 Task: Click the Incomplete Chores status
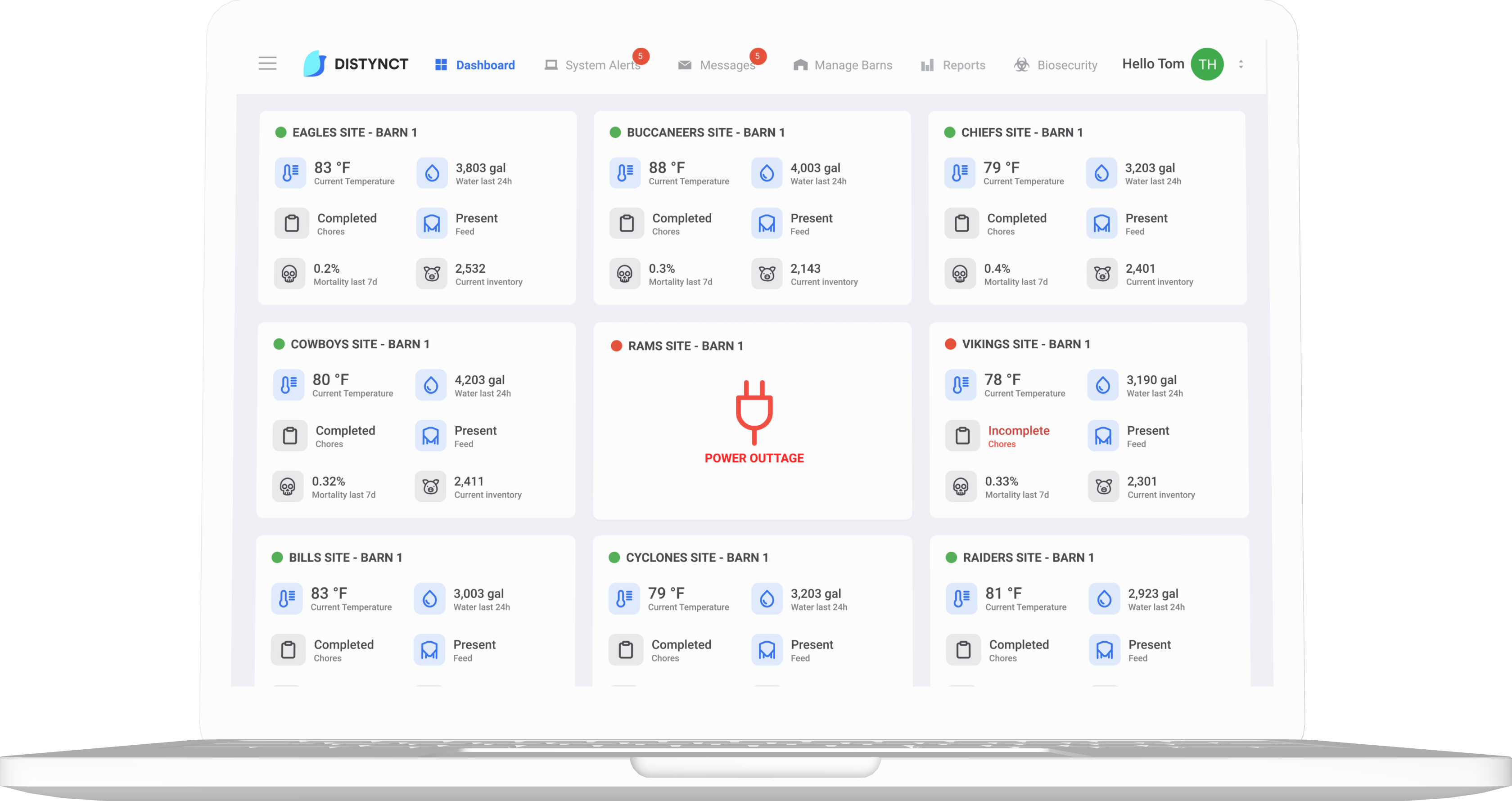[x=1018, y=436]
